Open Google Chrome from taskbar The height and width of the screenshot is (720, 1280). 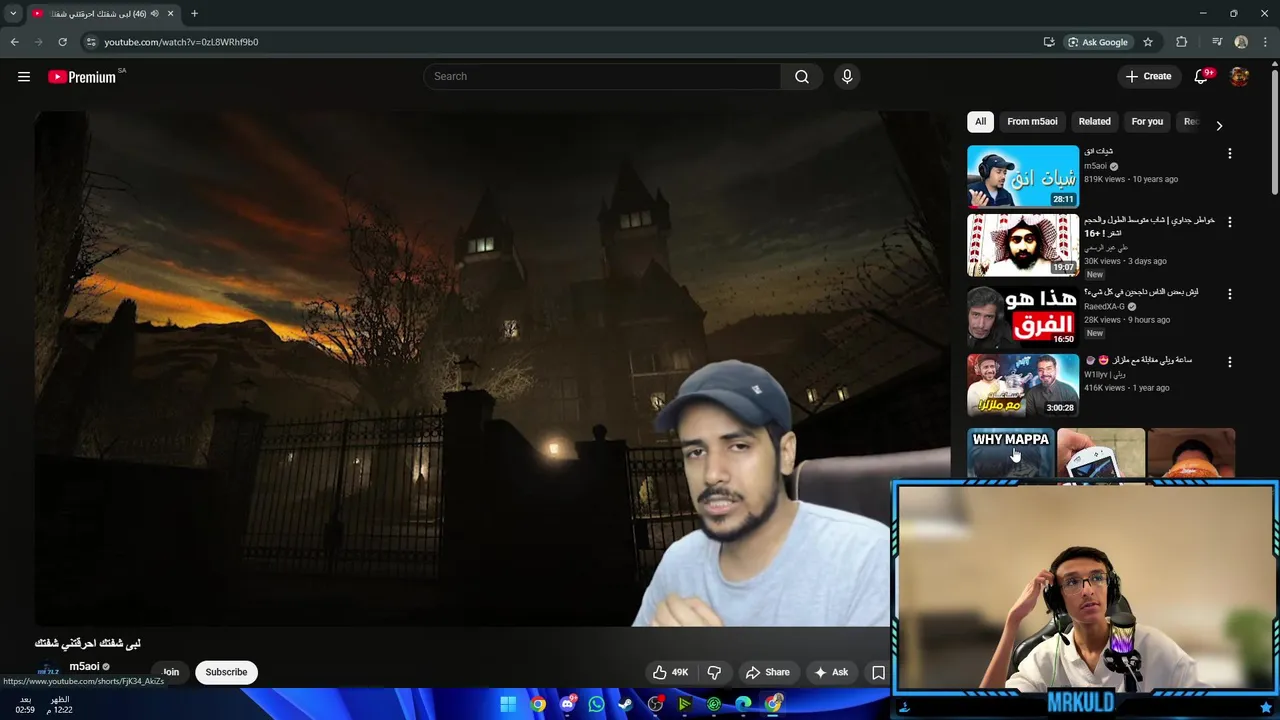pos(538,704)
